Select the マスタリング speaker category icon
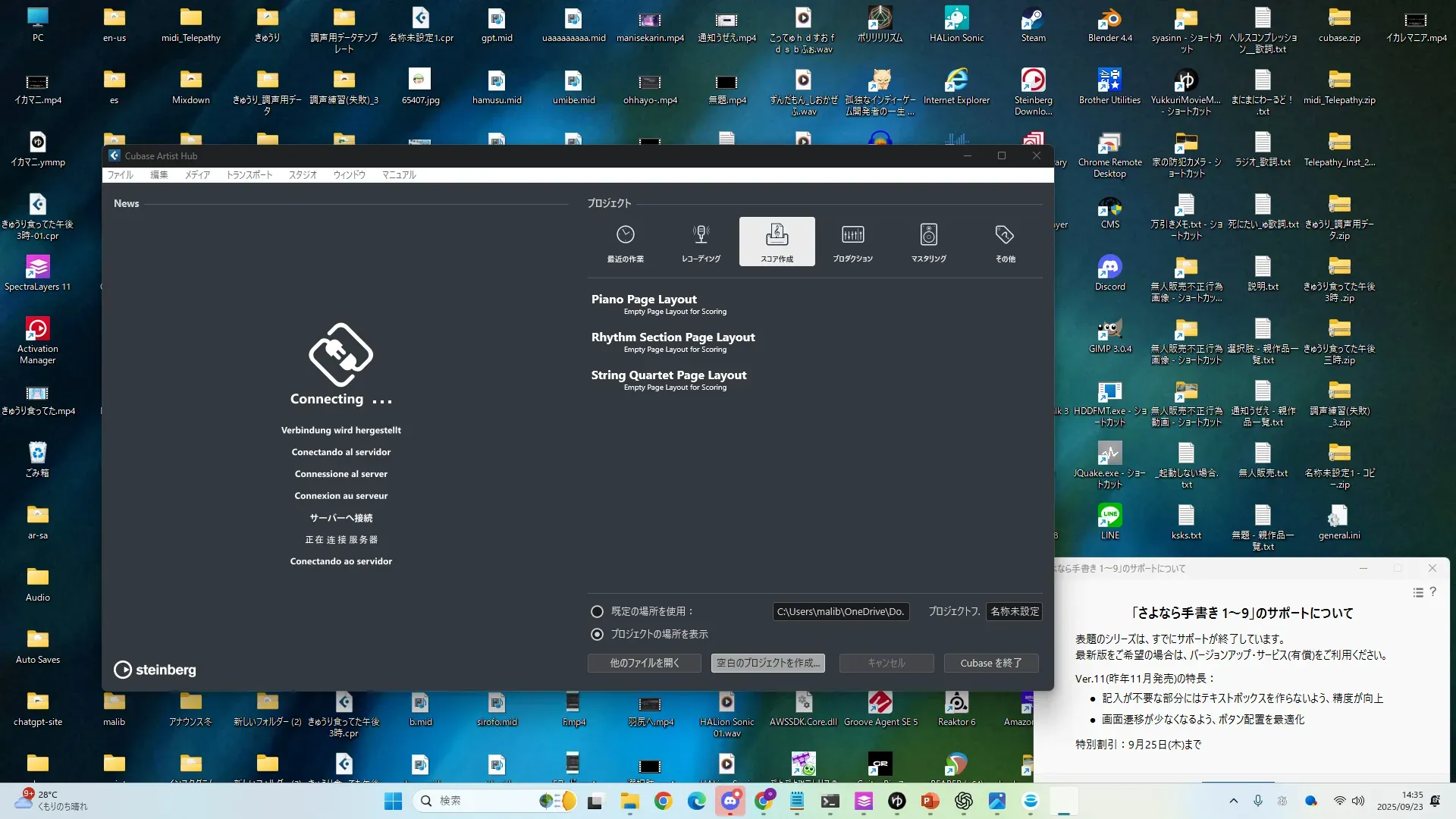Screen dimensions: 1456x819 tap(928, 235)
